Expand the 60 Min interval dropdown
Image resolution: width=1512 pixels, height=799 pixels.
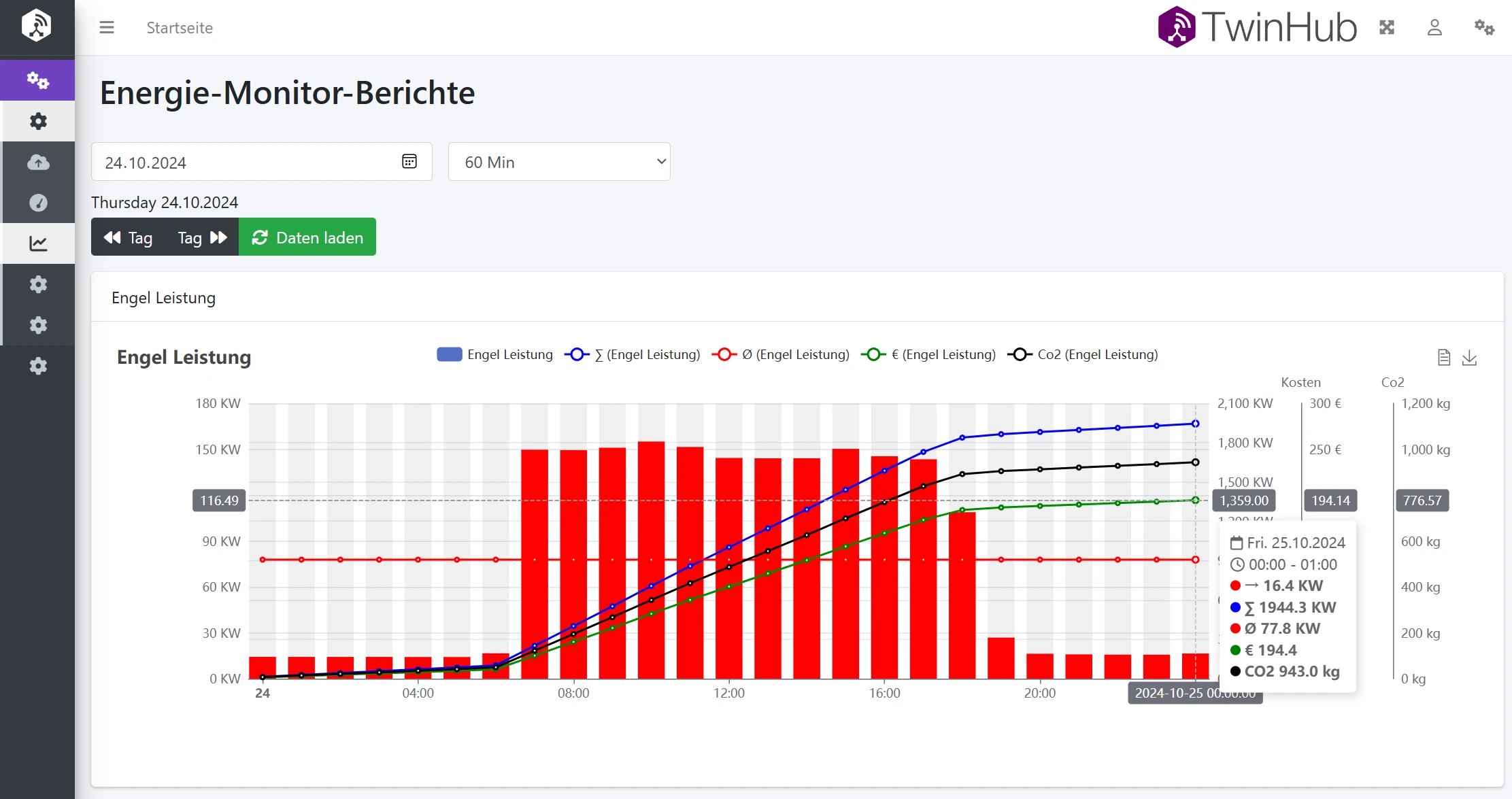pos(559,162)
